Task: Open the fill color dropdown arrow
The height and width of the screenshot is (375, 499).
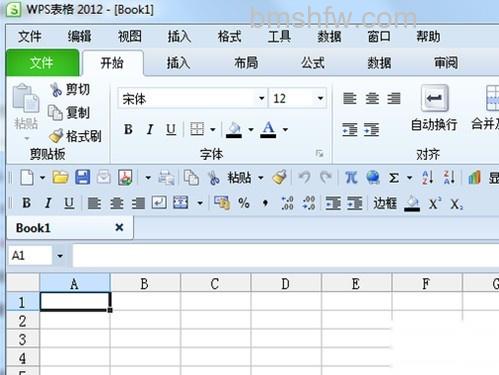Action: tap(251, 130)
